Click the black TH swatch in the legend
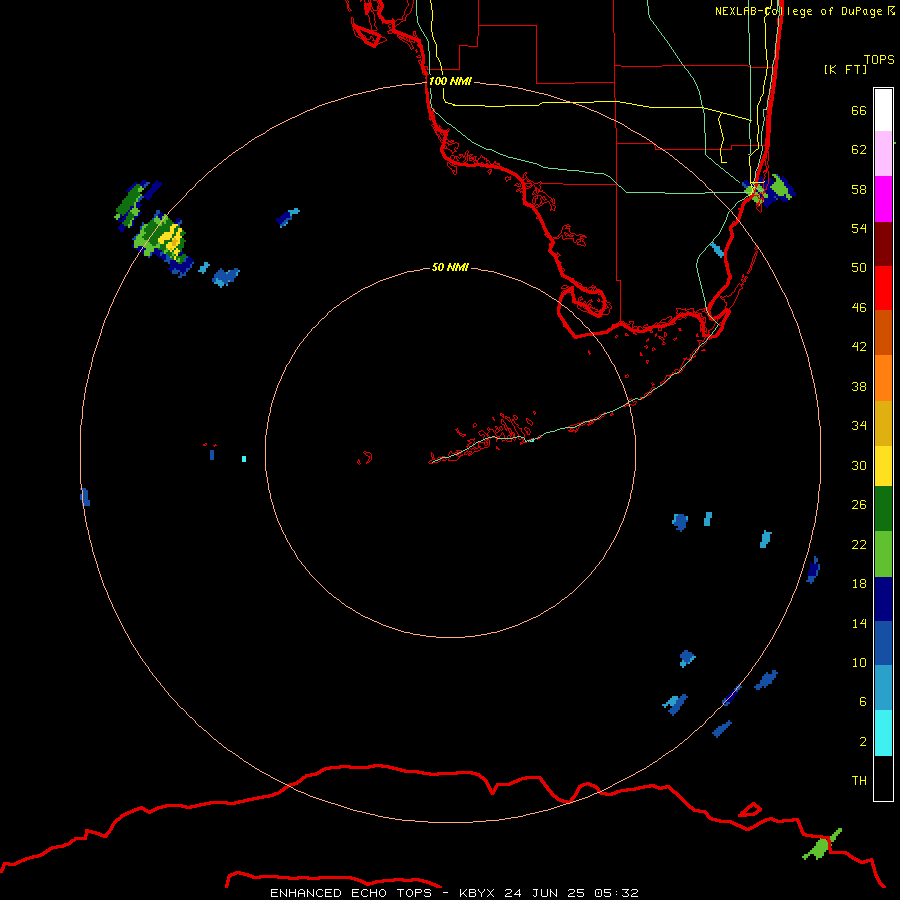This screenshot has width=900, height=900. point(883,778)
